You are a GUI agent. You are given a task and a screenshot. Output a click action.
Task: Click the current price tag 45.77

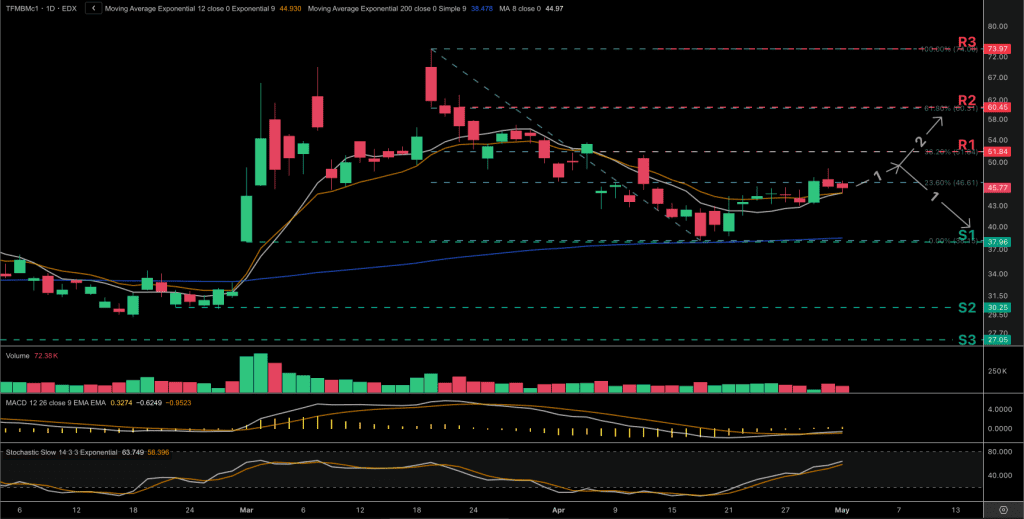(x=996, y=187)
